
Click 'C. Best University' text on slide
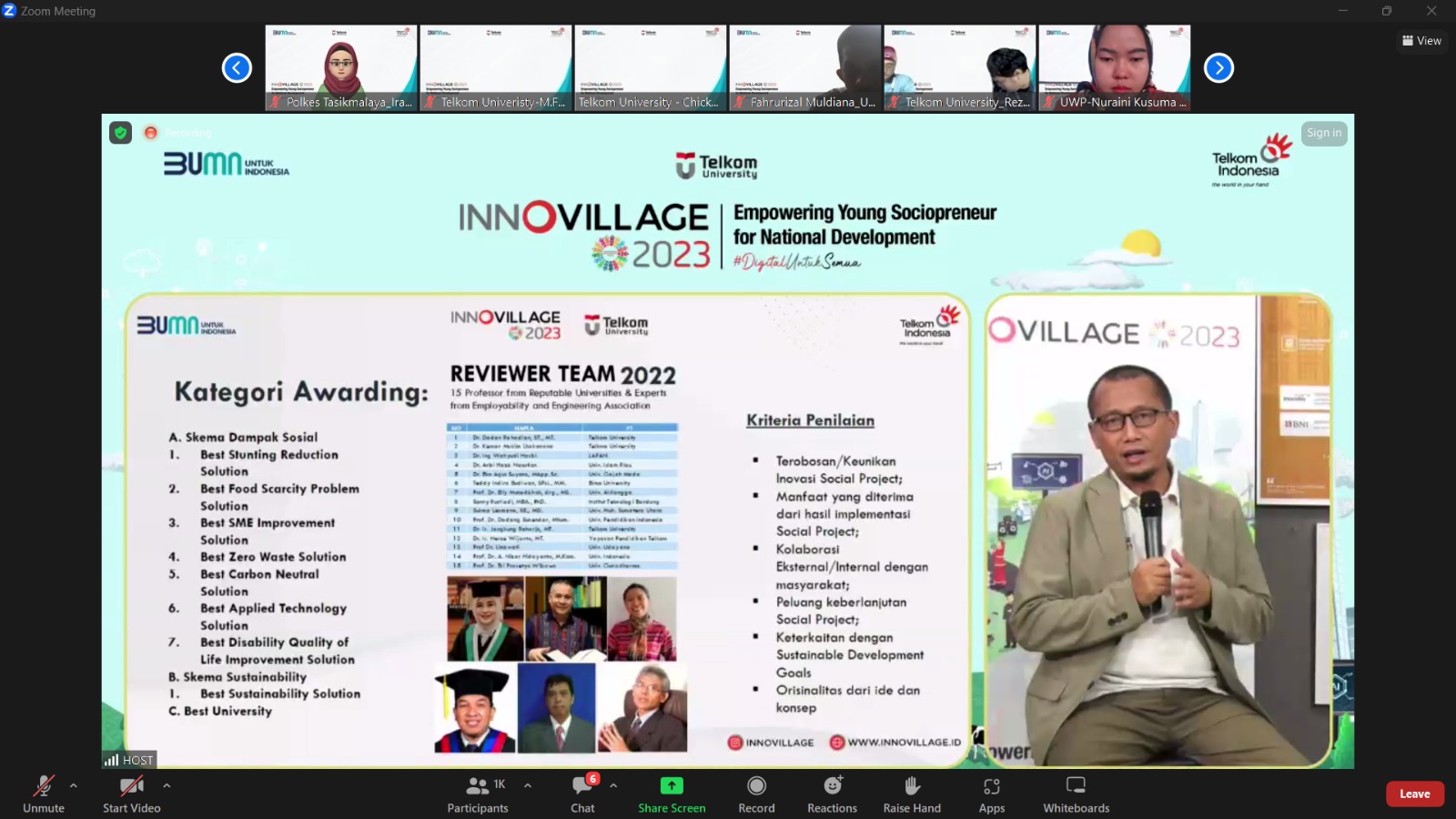point(220,712)
